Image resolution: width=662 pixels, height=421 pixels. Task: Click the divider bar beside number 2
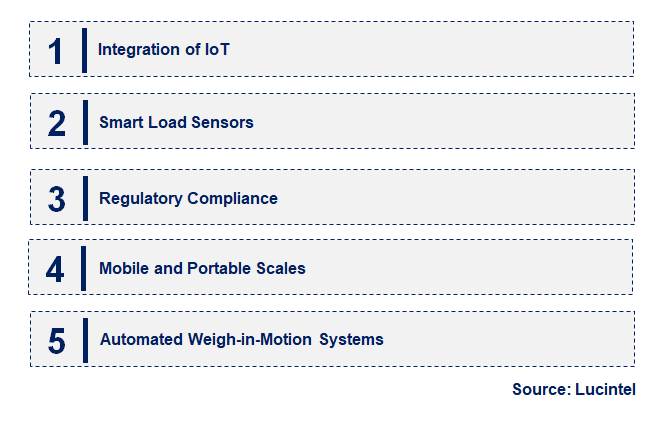86,122
